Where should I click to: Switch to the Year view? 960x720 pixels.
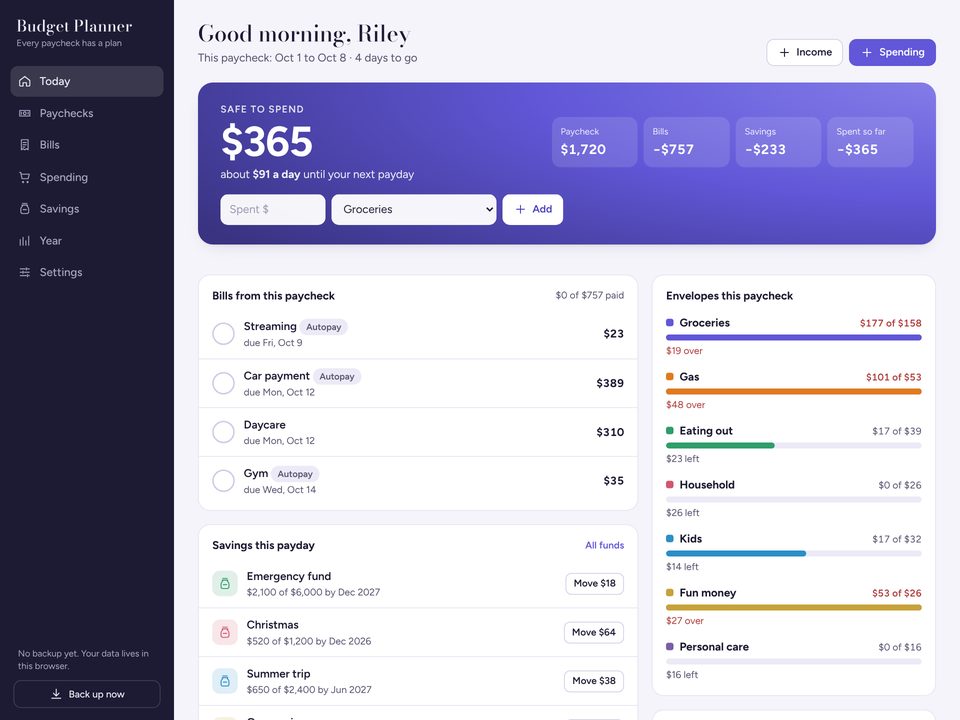pyautogui.click(x=87, y=241)
